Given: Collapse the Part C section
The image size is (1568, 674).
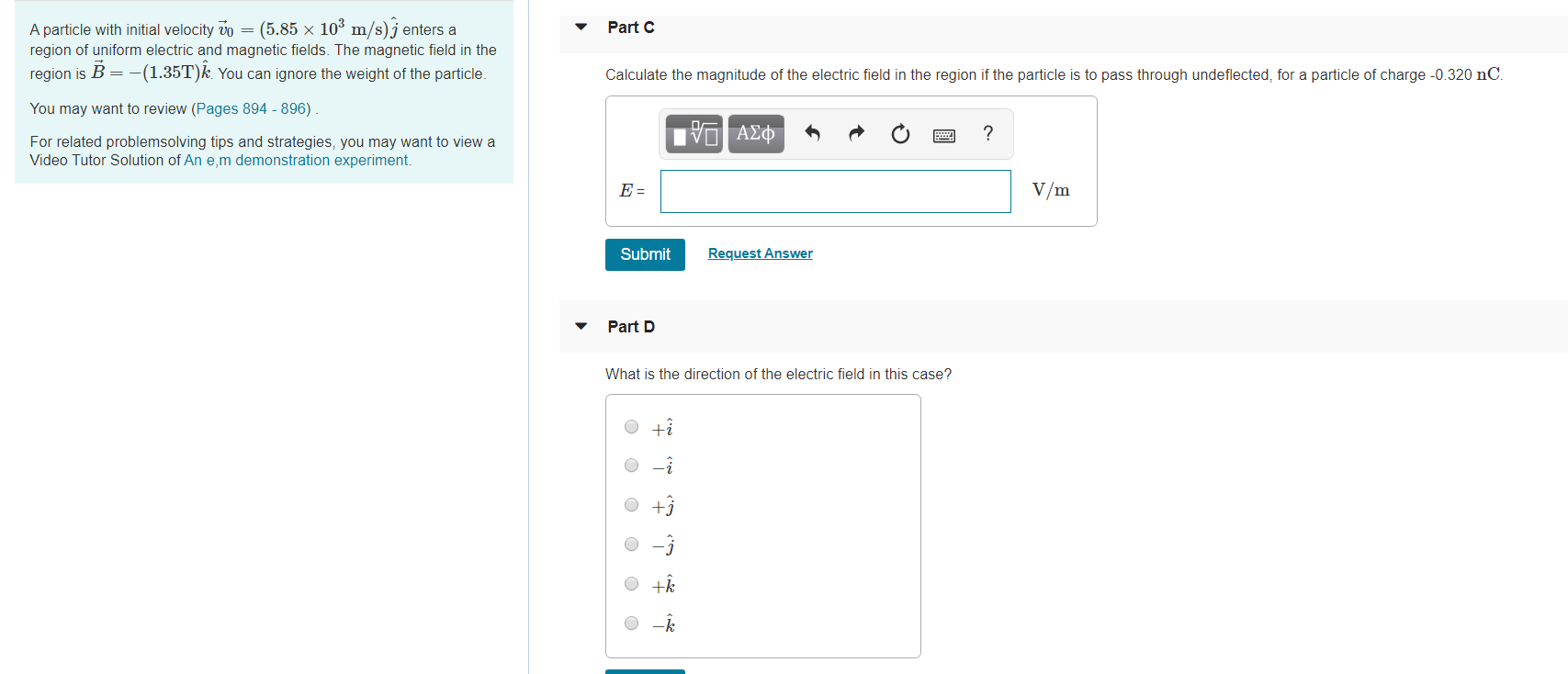Looking at the screenshot, I should pyautogui.click(x=580, y=28).
